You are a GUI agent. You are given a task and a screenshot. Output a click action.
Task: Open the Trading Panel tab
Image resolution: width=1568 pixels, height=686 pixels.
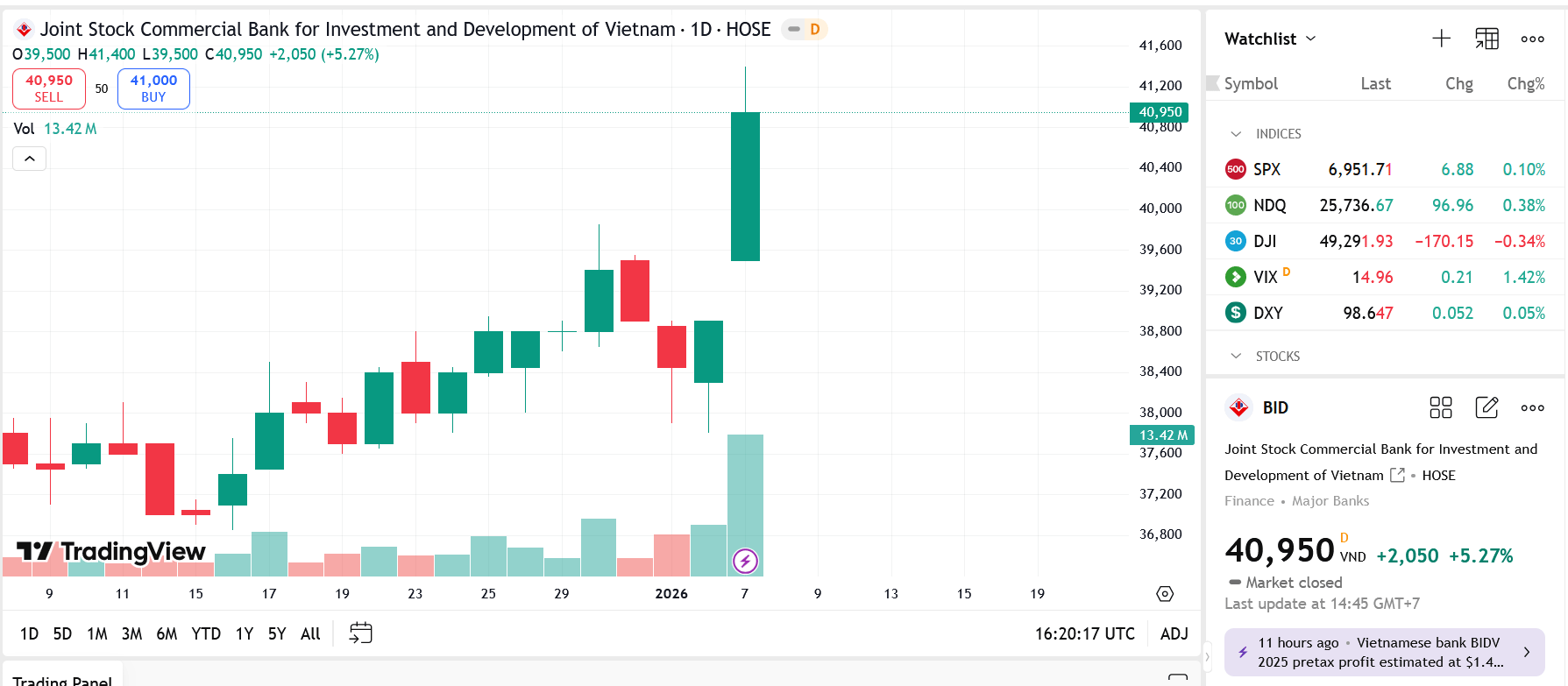tap(62, 680)
